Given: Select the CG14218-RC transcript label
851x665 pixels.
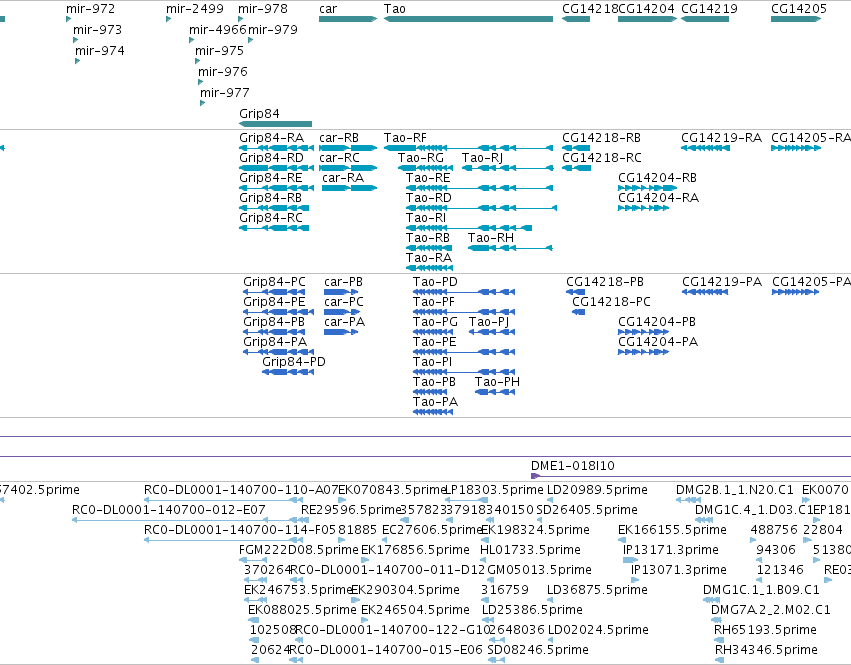Looking at the screenshot, I should click(602, 157).
